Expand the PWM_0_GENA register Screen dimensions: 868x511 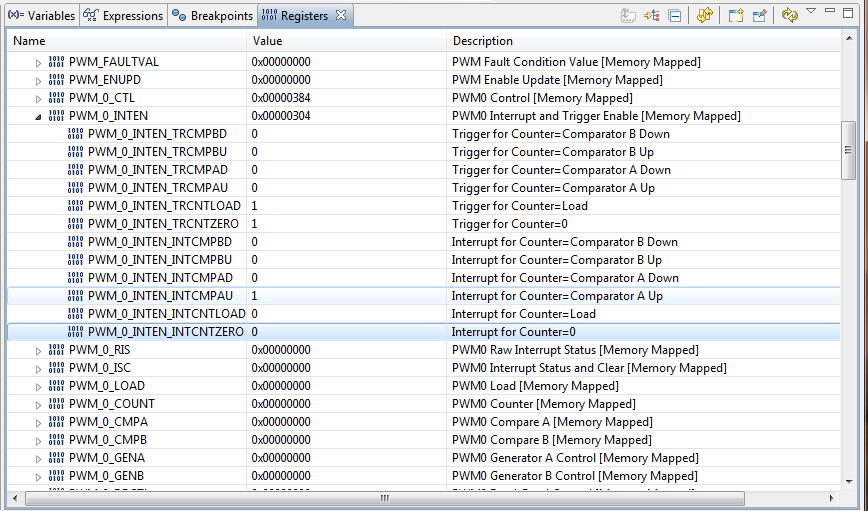[x=38, y=459]
